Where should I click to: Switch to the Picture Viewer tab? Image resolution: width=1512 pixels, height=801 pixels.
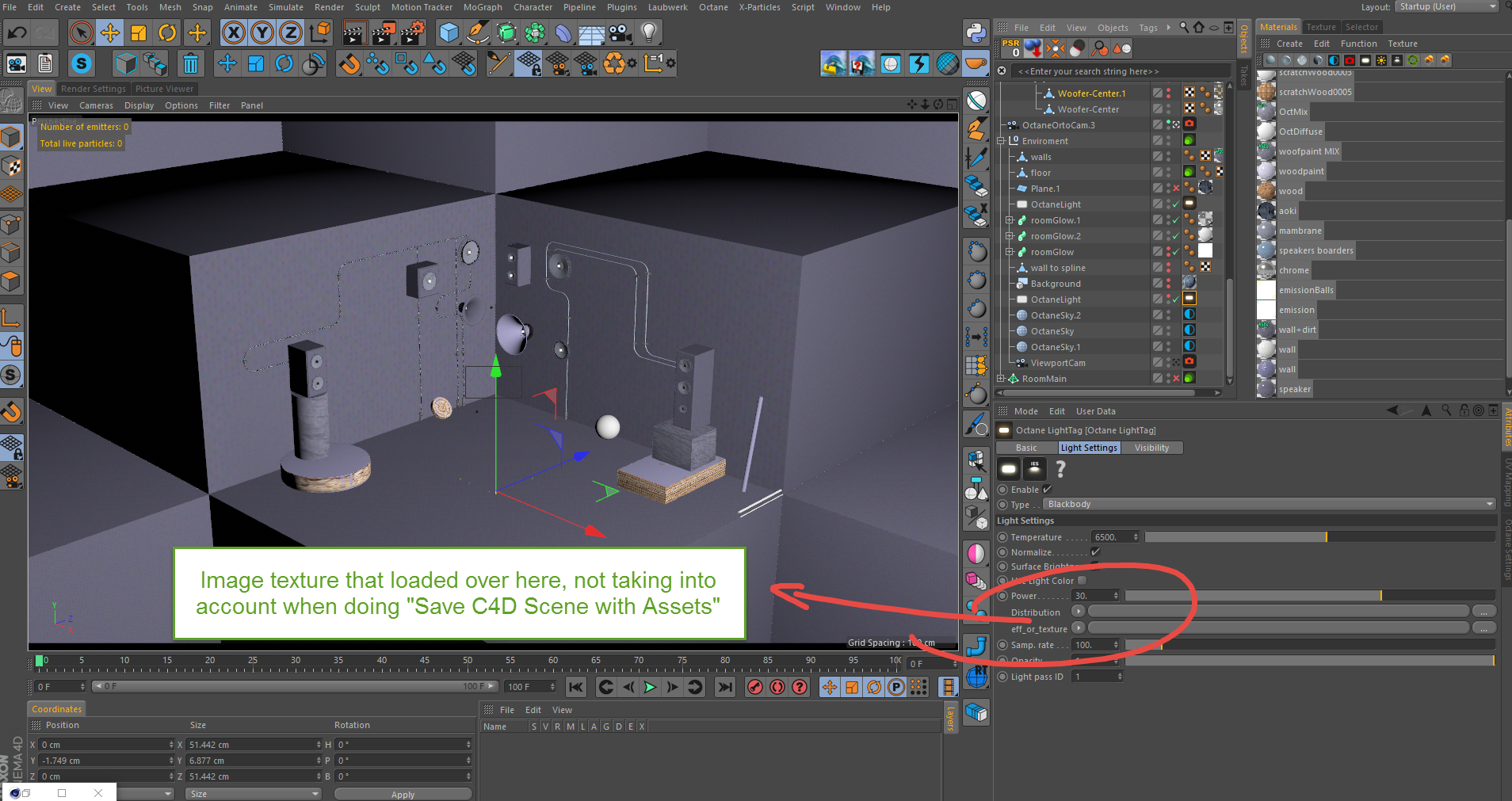tap(164, 89)
